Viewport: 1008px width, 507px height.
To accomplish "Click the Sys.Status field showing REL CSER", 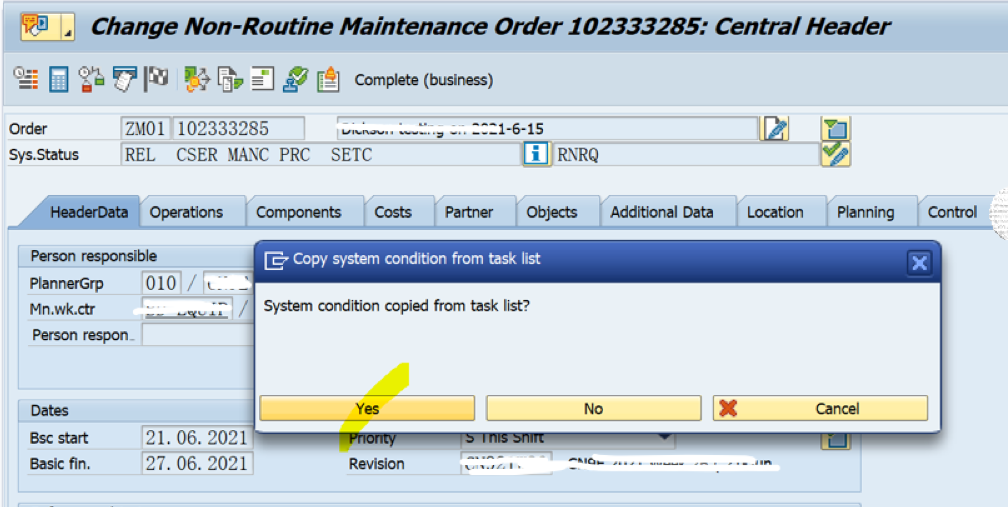I will [x=320, y=155].
